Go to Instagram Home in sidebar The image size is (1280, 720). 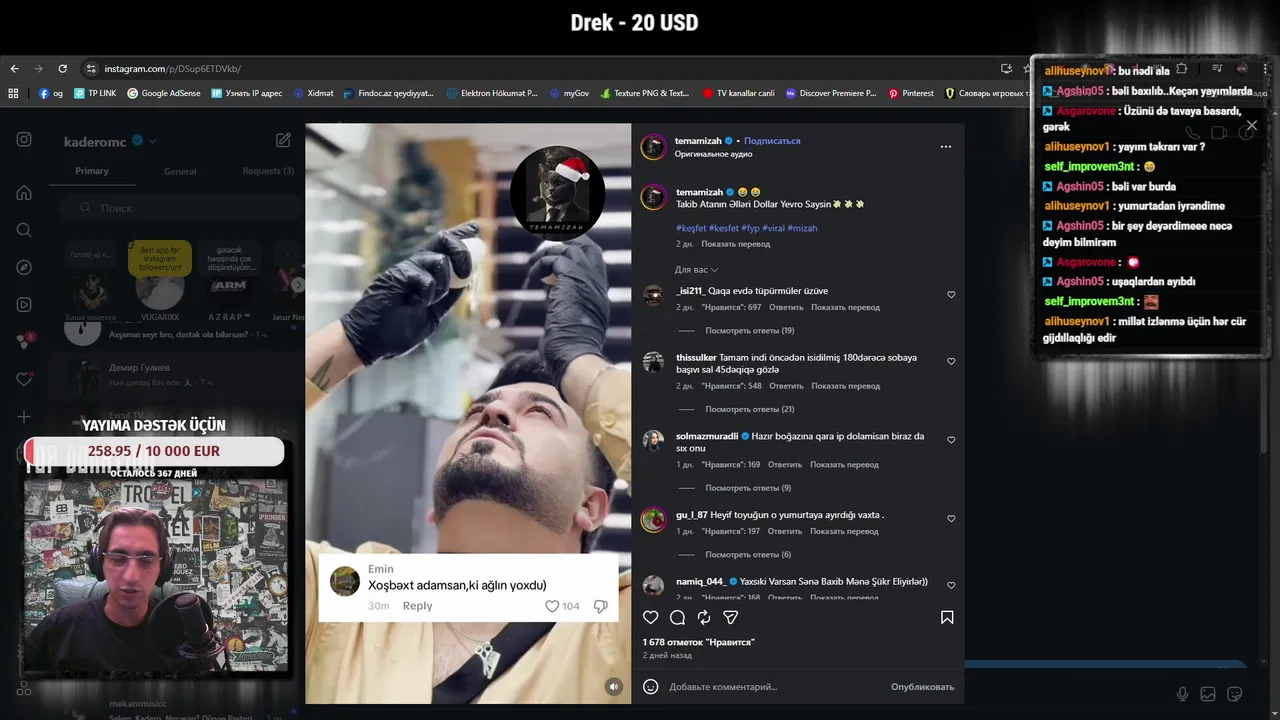pos(24,193)
